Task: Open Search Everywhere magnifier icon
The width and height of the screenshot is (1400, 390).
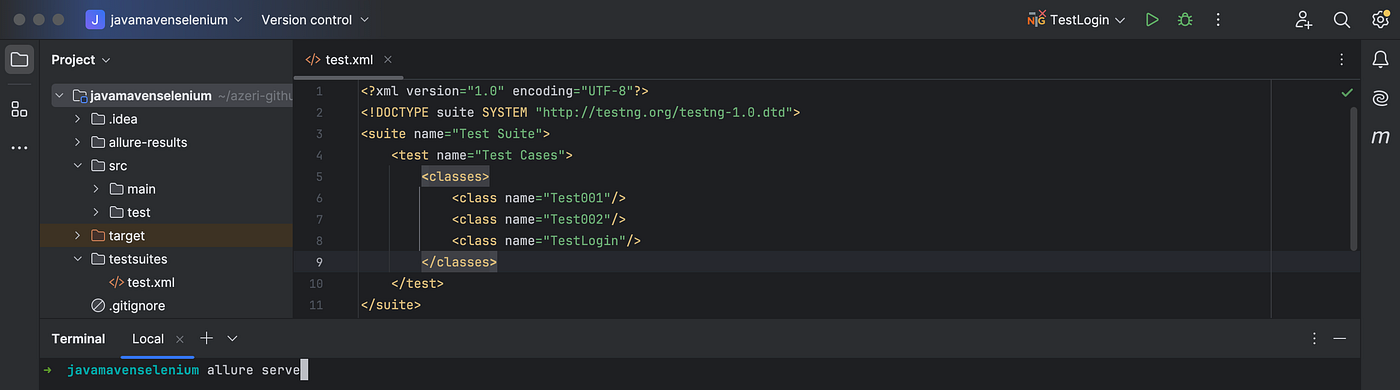Action: 1342,19
